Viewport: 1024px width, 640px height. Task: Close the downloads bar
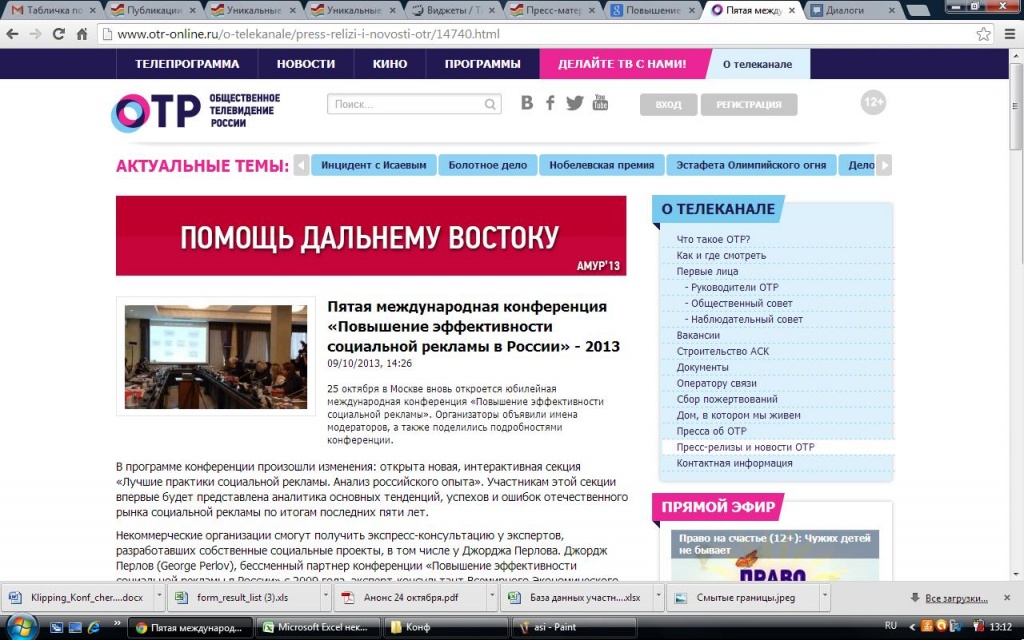point(1007,598)
